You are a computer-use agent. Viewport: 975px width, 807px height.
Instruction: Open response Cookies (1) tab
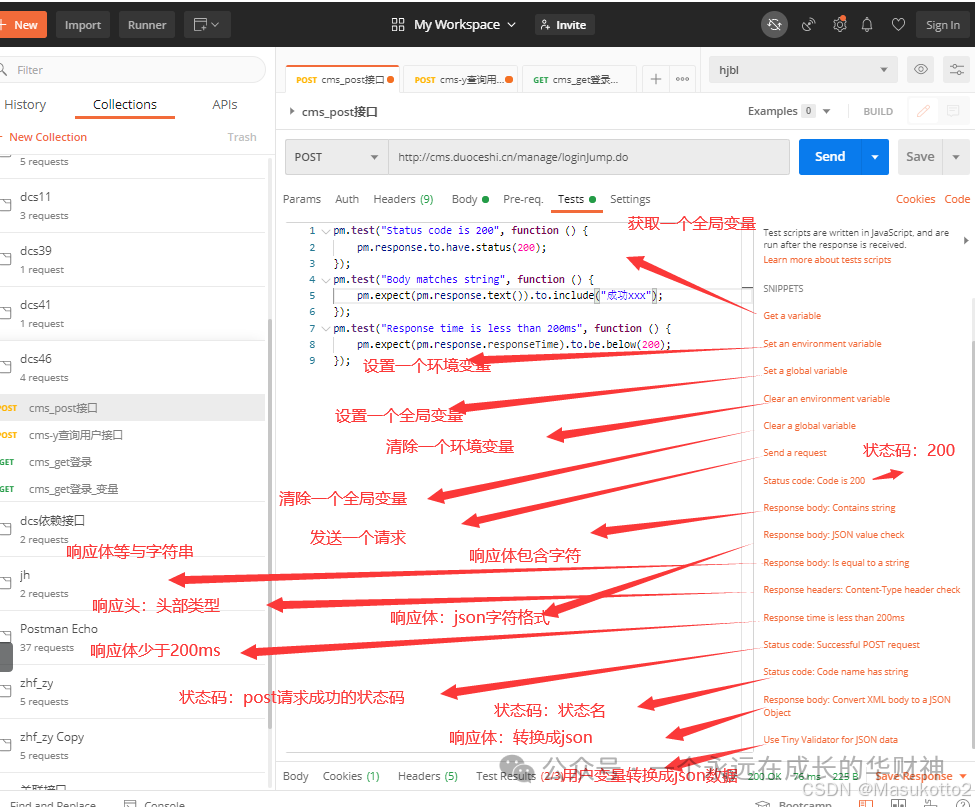(x=351, y=776)
